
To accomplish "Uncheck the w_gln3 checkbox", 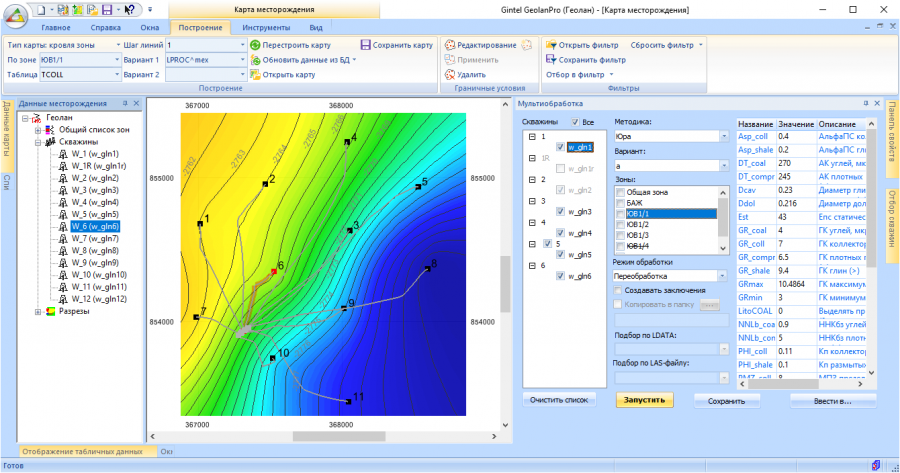I will click(x=560, y=212).
